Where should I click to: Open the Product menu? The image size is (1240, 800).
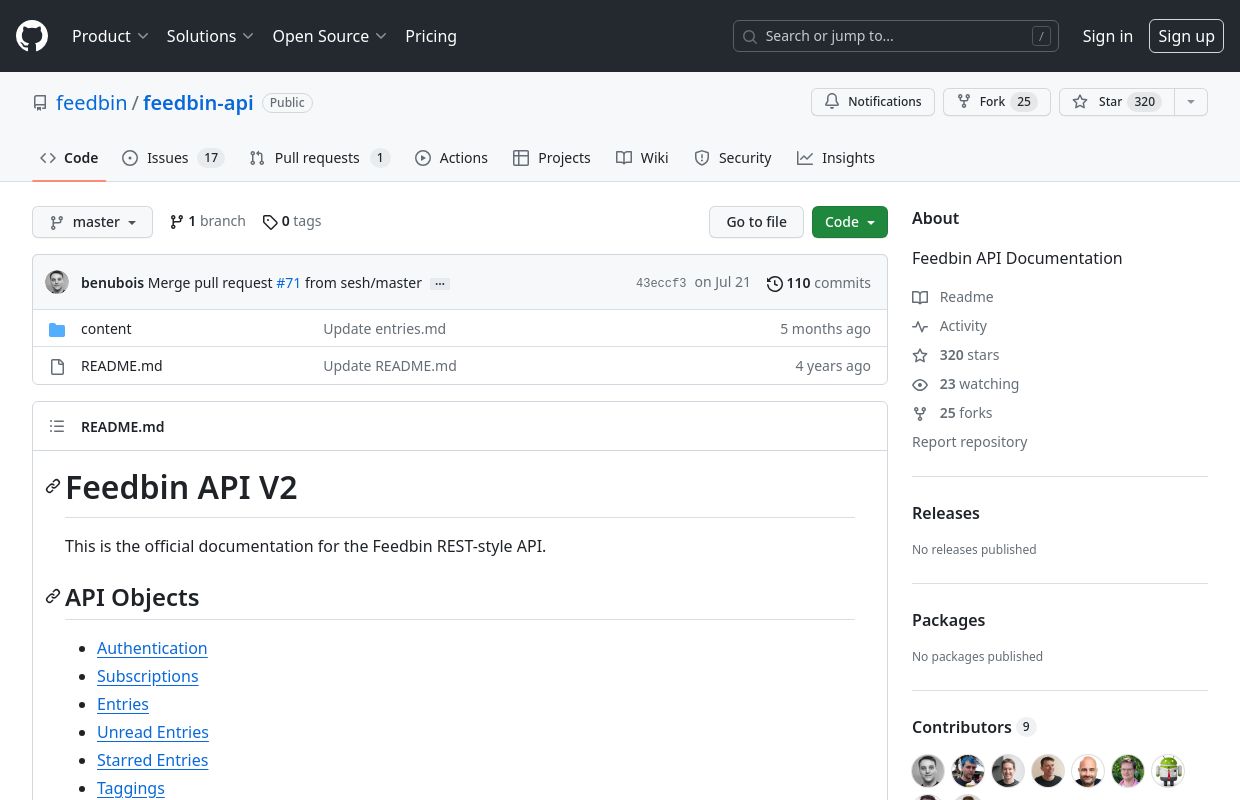click(x=110, y=36)
